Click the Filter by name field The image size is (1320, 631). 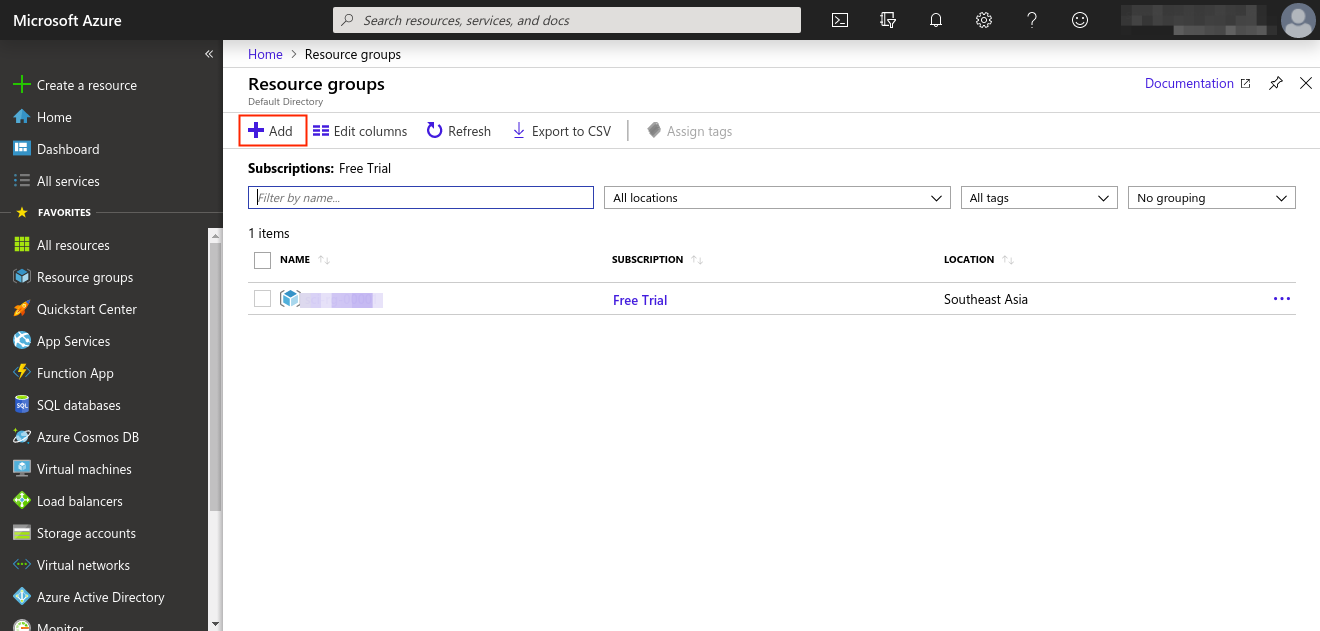click(421, 198)
